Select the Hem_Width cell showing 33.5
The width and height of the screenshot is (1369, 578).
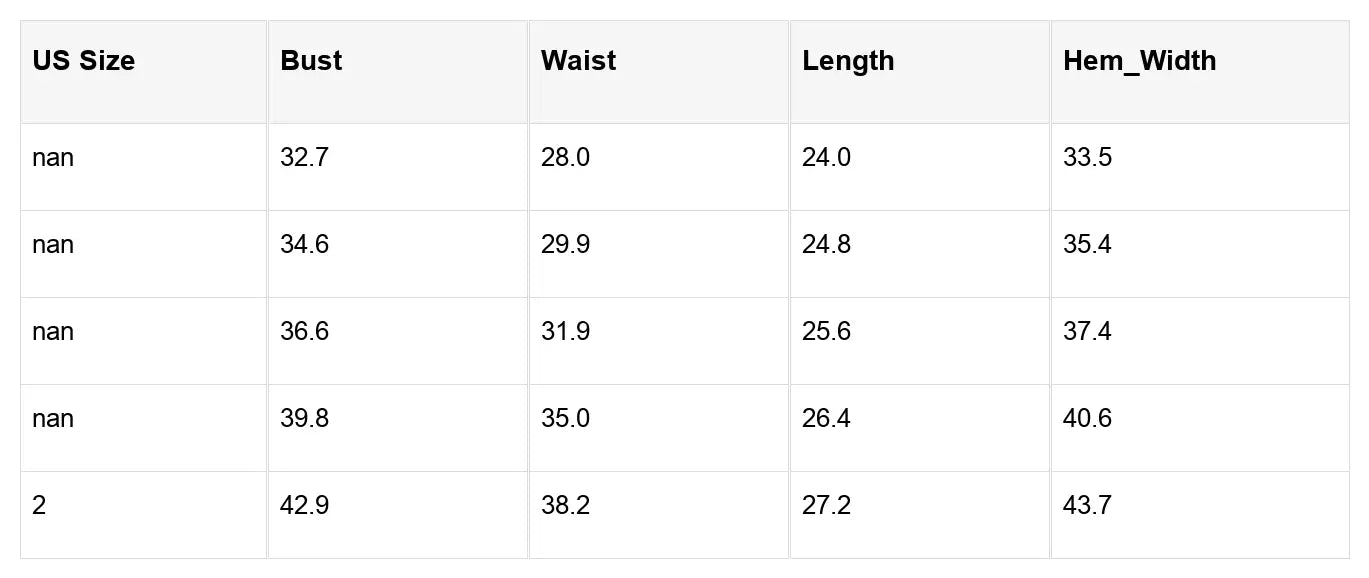pyautogui.click(x=1087, y=158)
